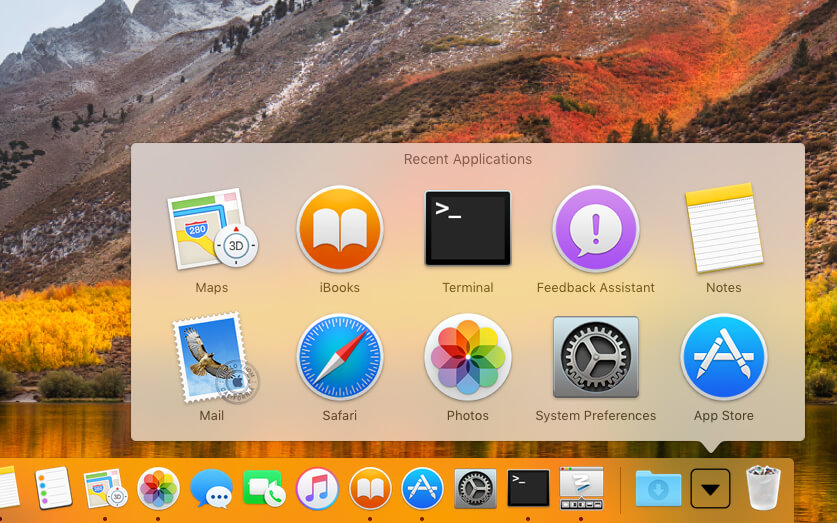Open Mail with the stamp icon
The image size is (837, 523).
click(x=212, y=358)
